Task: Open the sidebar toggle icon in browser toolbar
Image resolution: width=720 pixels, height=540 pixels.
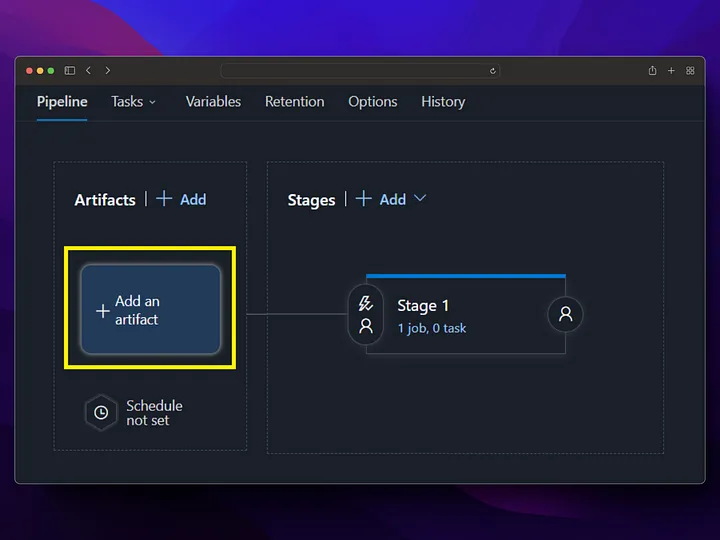Action: (x=70, y=70)
